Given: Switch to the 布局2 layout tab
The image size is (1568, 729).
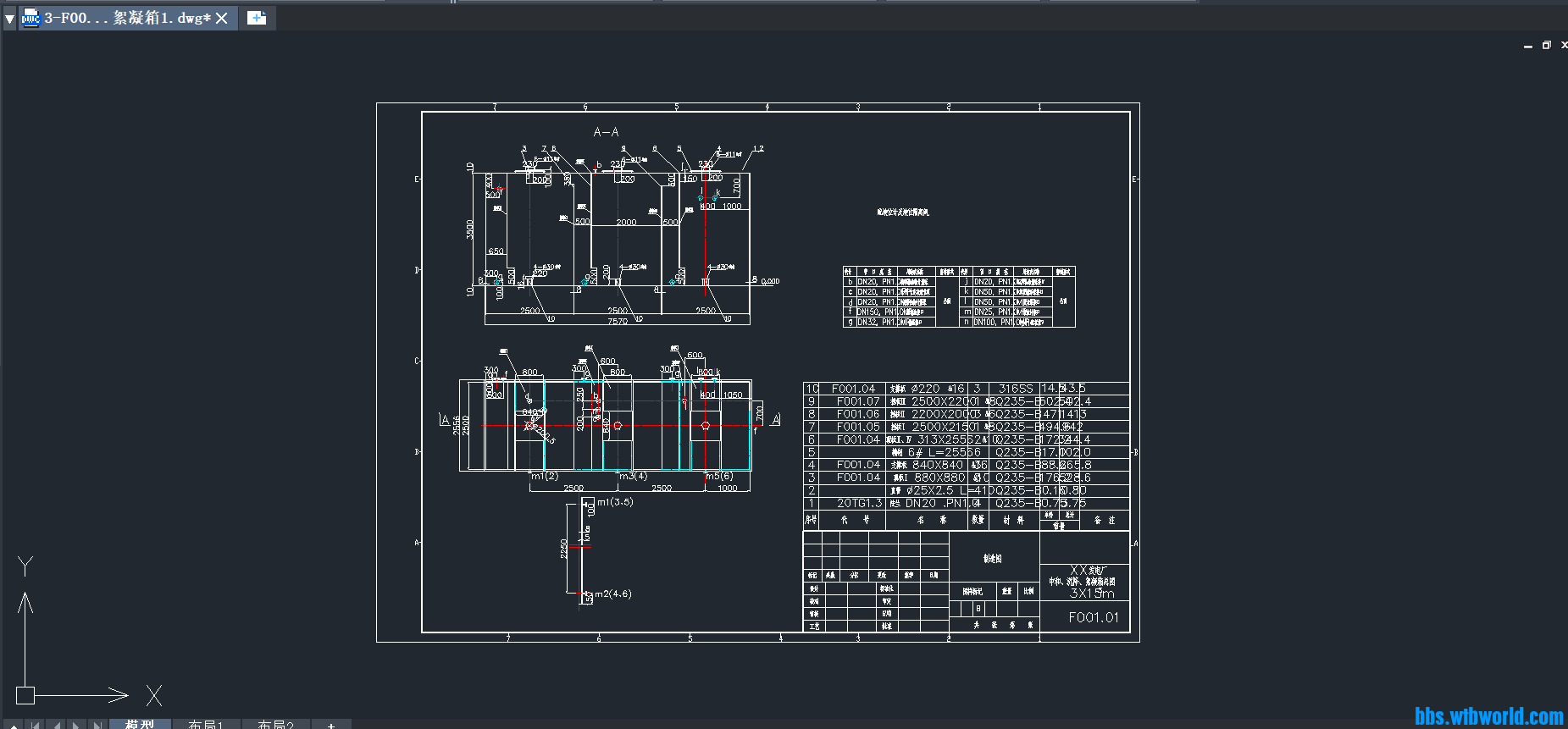Looking at the screenshot, I should (x=275, y=725).
